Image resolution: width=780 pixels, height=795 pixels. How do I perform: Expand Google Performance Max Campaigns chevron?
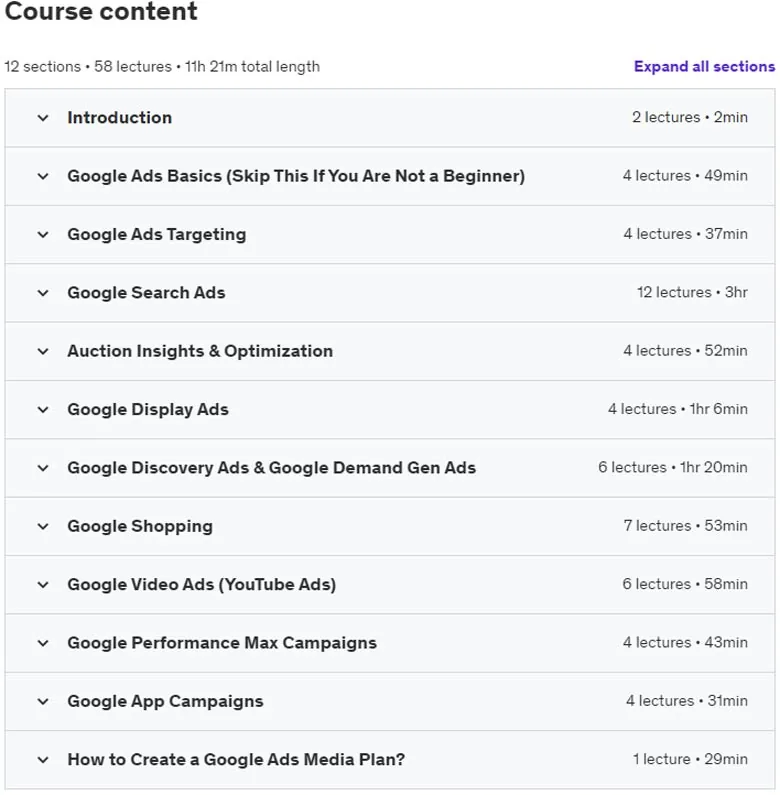43,643
